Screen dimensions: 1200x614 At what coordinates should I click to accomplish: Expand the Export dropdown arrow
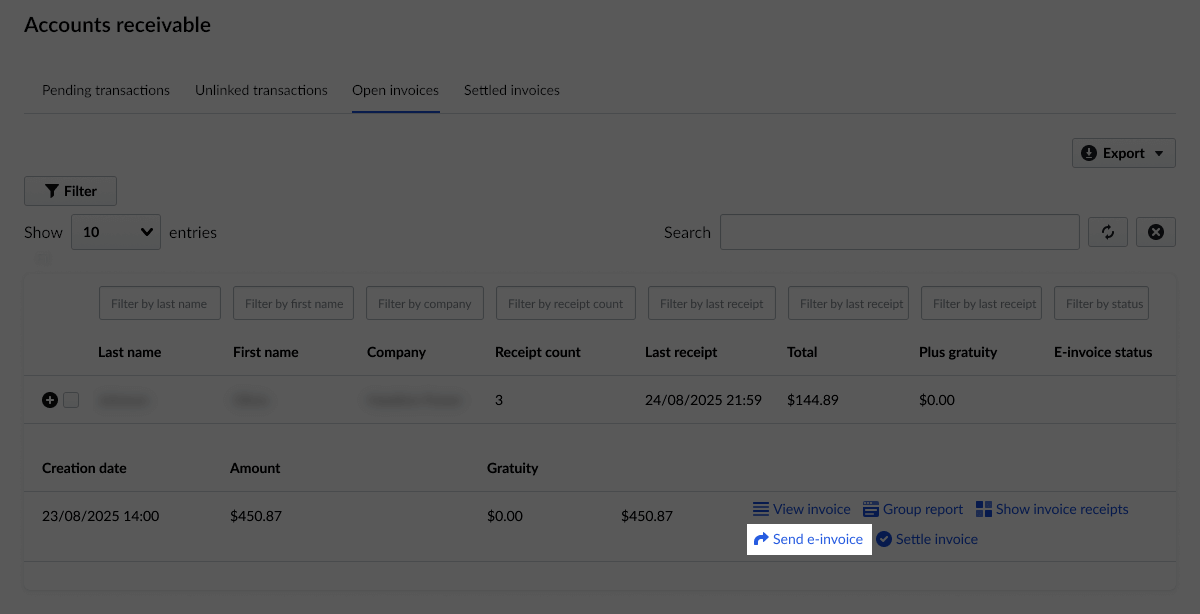click(1160, 152)
